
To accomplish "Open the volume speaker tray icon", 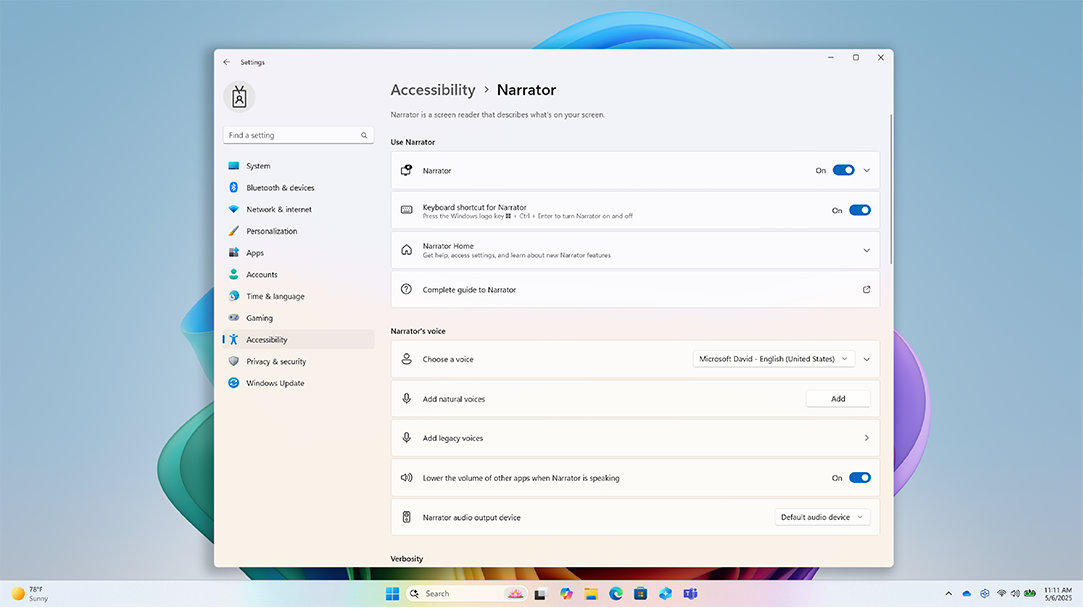I will [1015, 594].
